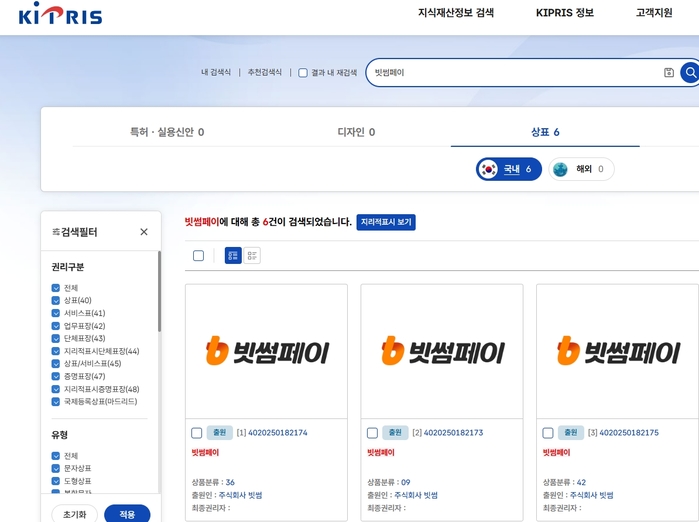Click 상품분류 09 link
The image size is (699, 522).
click(406, 482)
